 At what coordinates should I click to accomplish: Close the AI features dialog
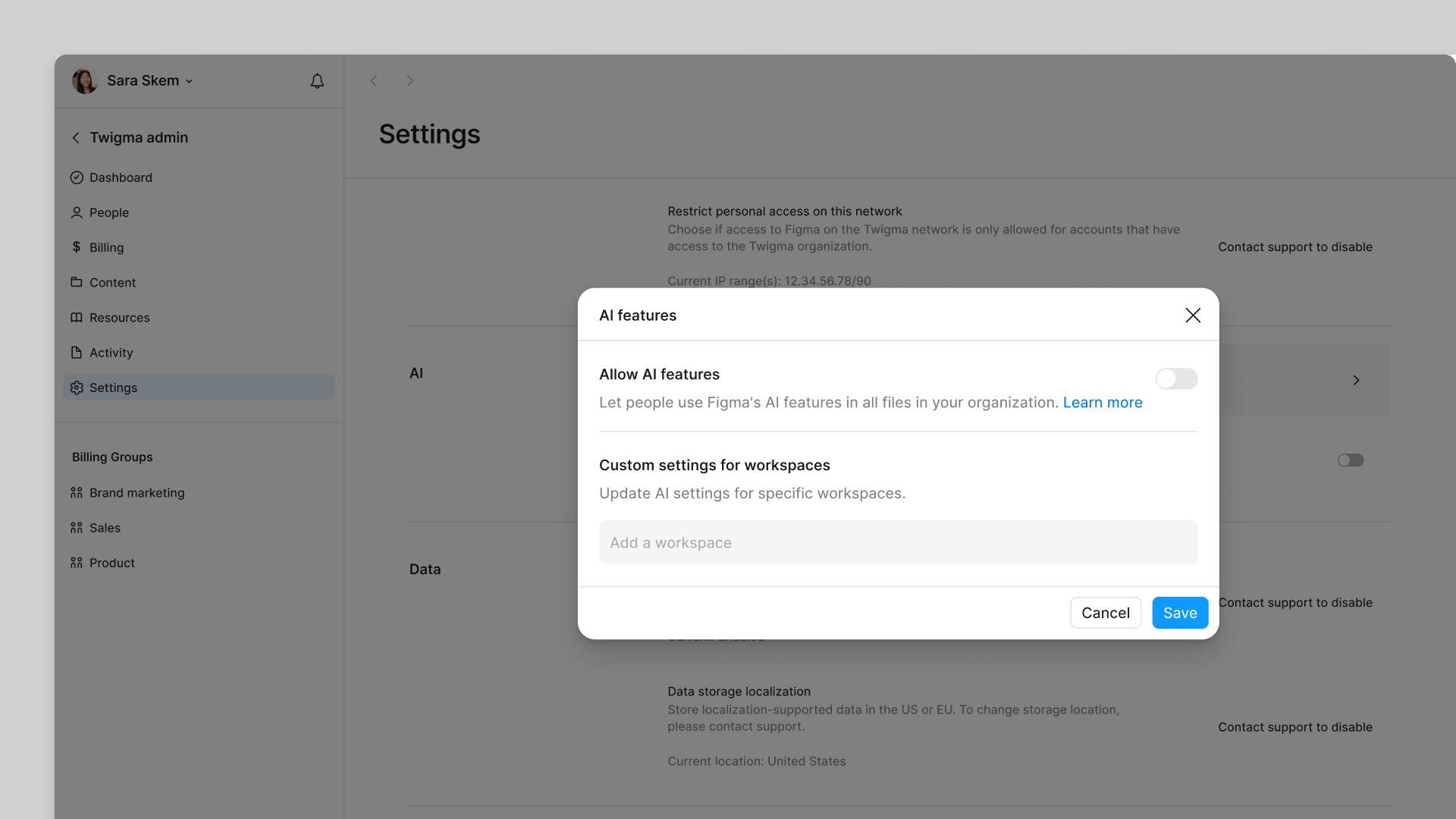(x=1192, y=315)
